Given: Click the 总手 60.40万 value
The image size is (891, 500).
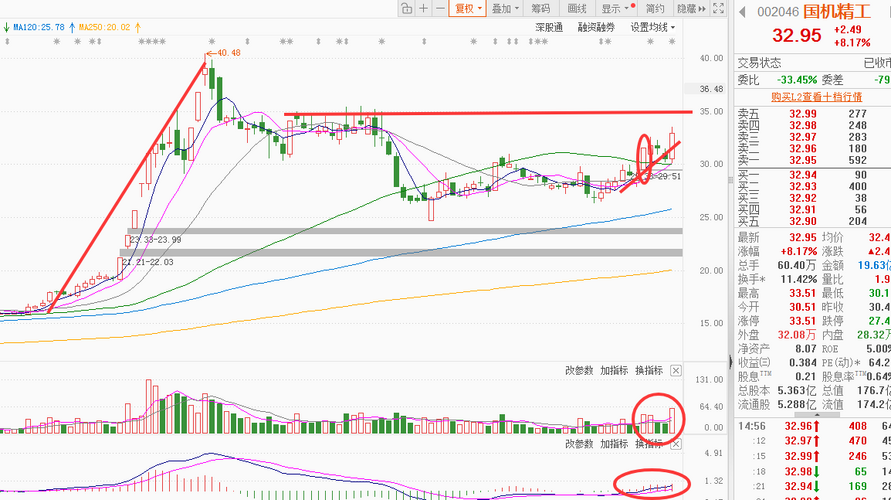Looking at the screenshot, I should [797, 265].
